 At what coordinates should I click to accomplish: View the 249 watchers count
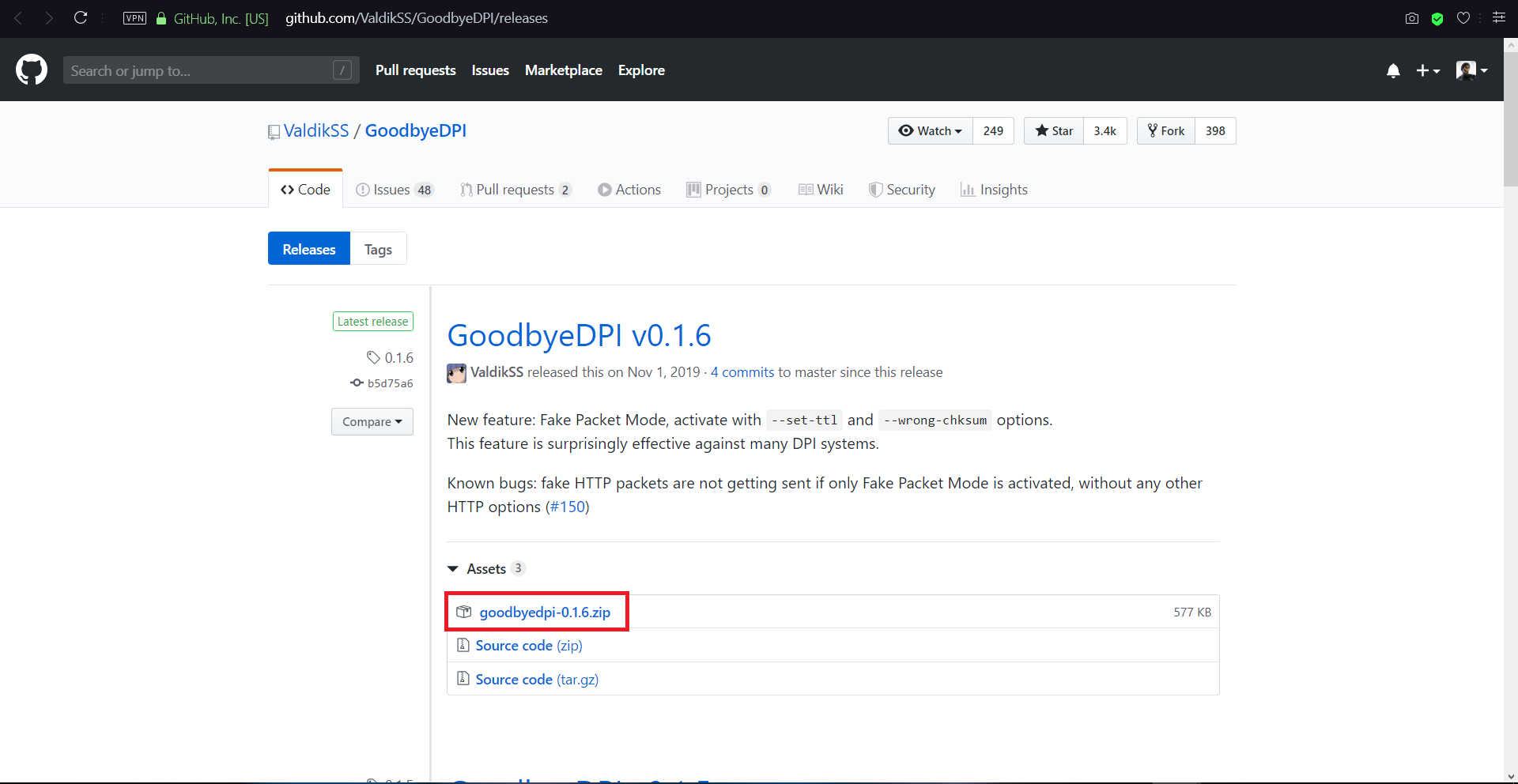993,131
